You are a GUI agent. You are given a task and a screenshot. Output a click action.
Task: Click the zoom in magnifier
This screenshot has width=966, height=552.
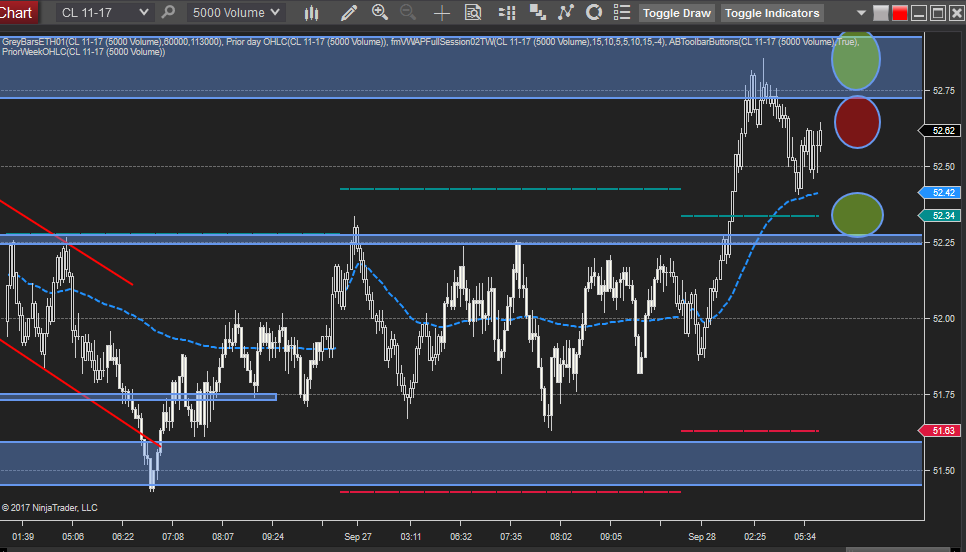pos(380,12)
